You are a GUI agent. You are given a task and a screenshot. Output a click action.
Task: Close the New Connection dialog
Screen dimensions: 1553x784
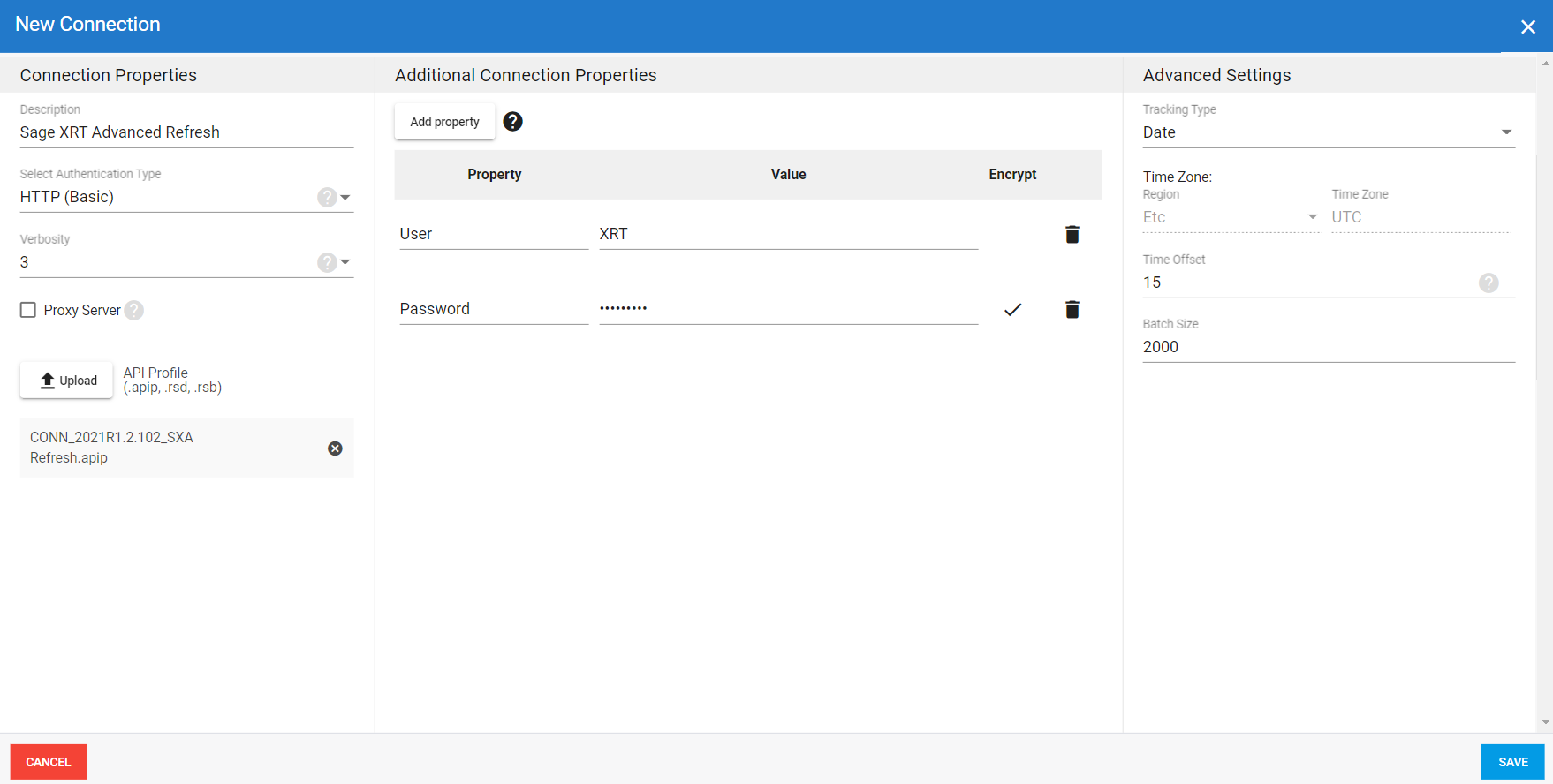tap(1527, 26)
